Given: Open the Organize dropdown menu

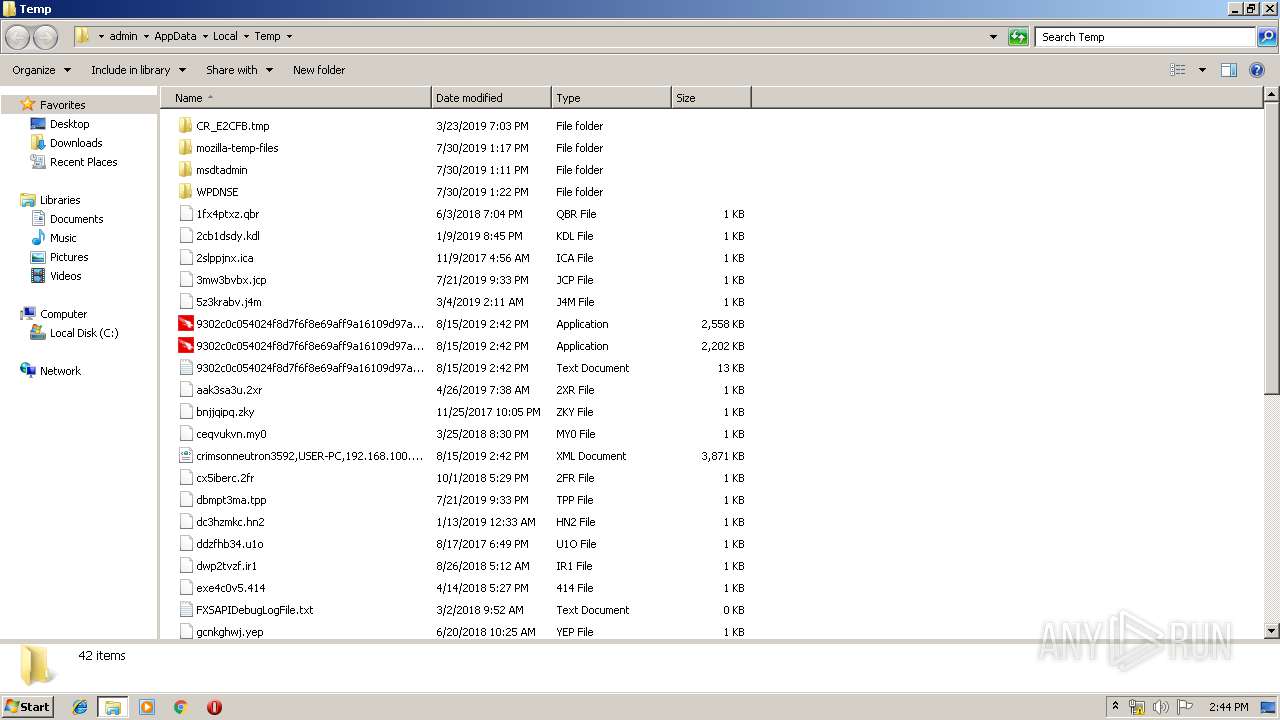Looking at the screenshot, I should point(41,70).
